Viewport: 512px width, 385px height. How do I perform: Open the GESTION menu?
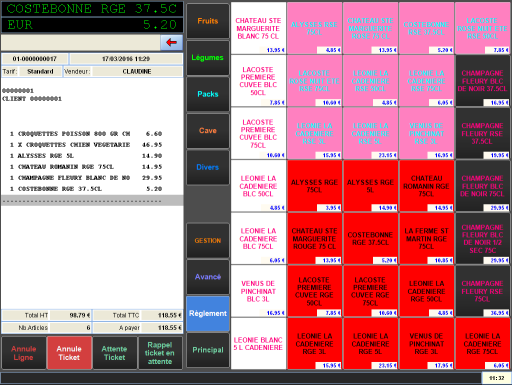(x=208, y=240)
